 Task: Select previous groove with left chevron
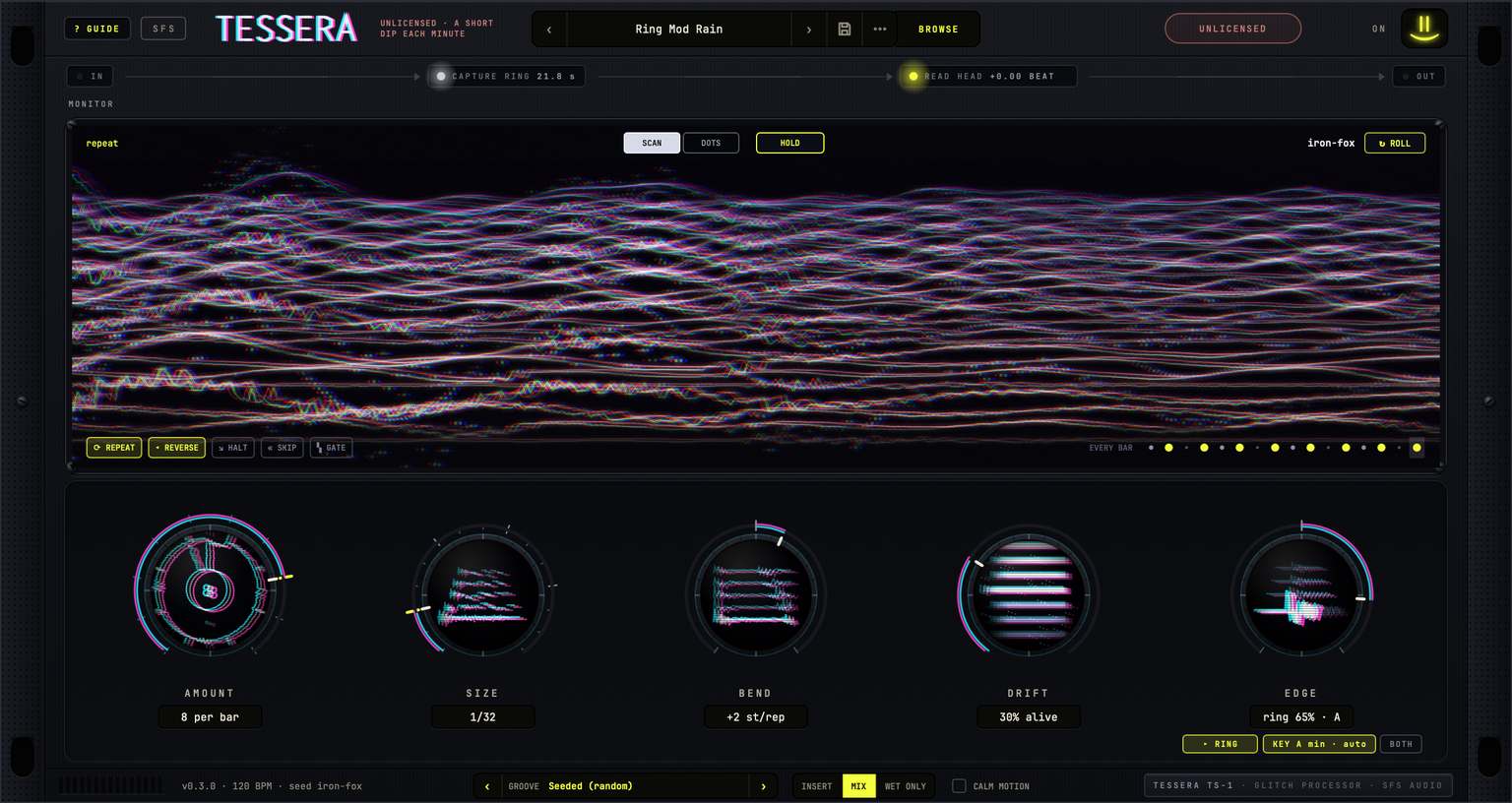click(487, 786)
